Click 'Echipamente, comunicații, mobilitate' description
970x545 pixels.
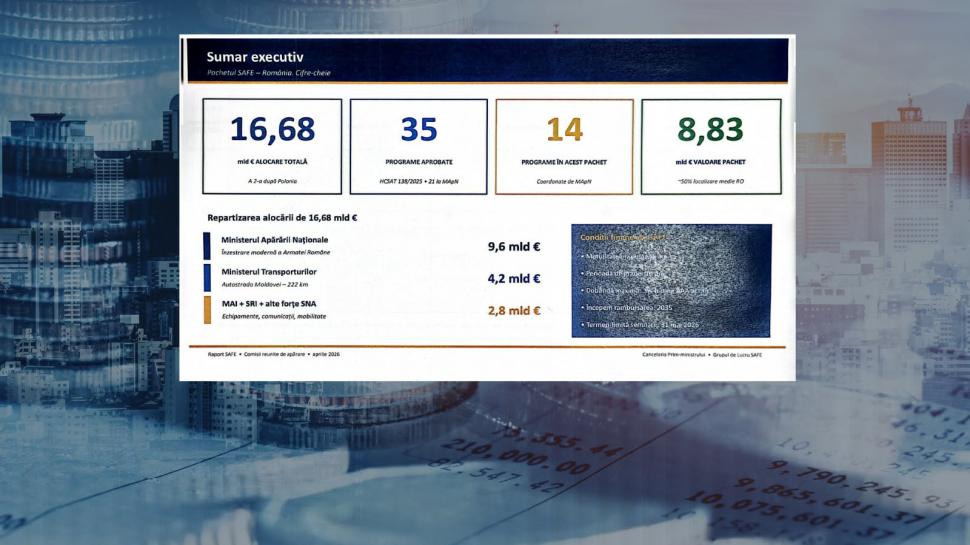(274, 317)
